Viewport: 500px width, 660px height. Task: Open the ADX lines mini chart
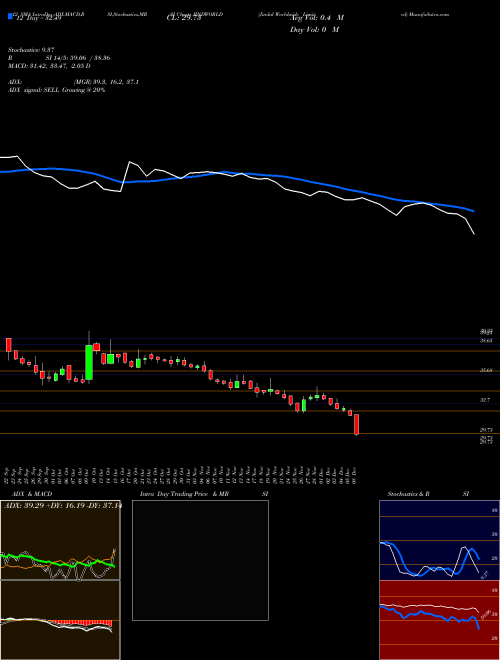click(x=60, y=540)
